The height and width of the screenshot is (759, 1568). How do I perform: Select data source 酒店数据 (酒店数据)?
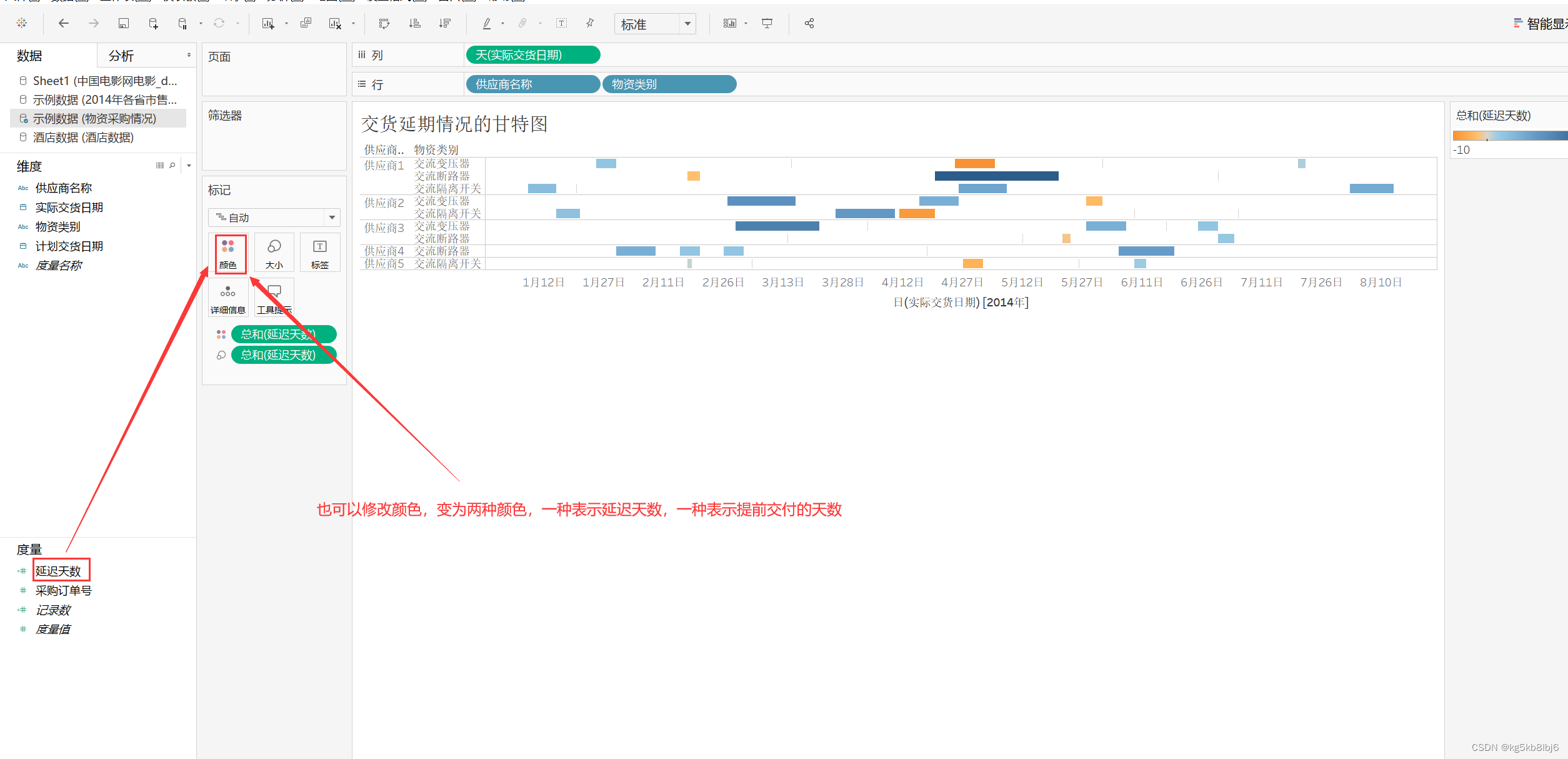click(x=98, y=137)
